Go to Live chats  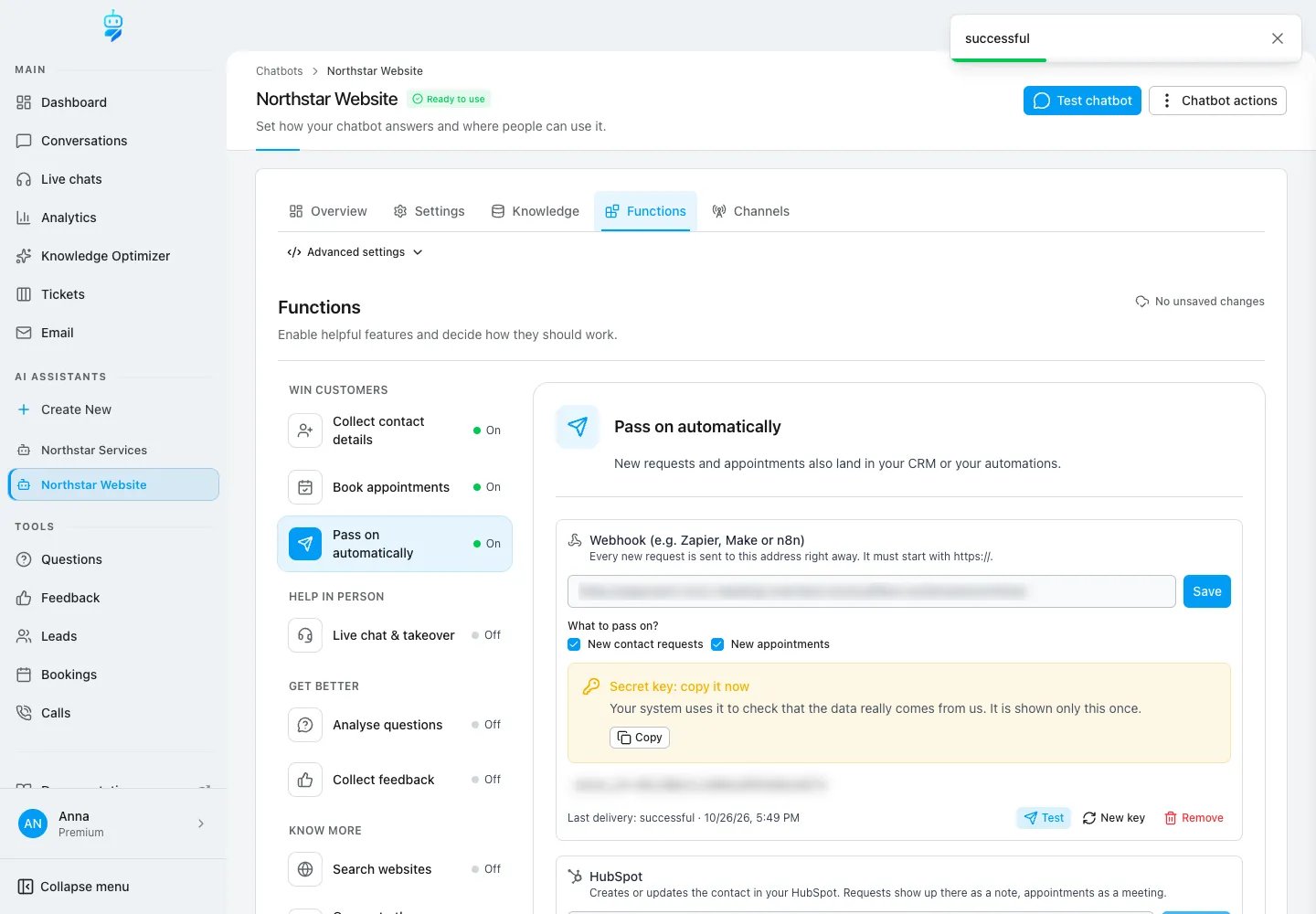click(x=113, y=179)
